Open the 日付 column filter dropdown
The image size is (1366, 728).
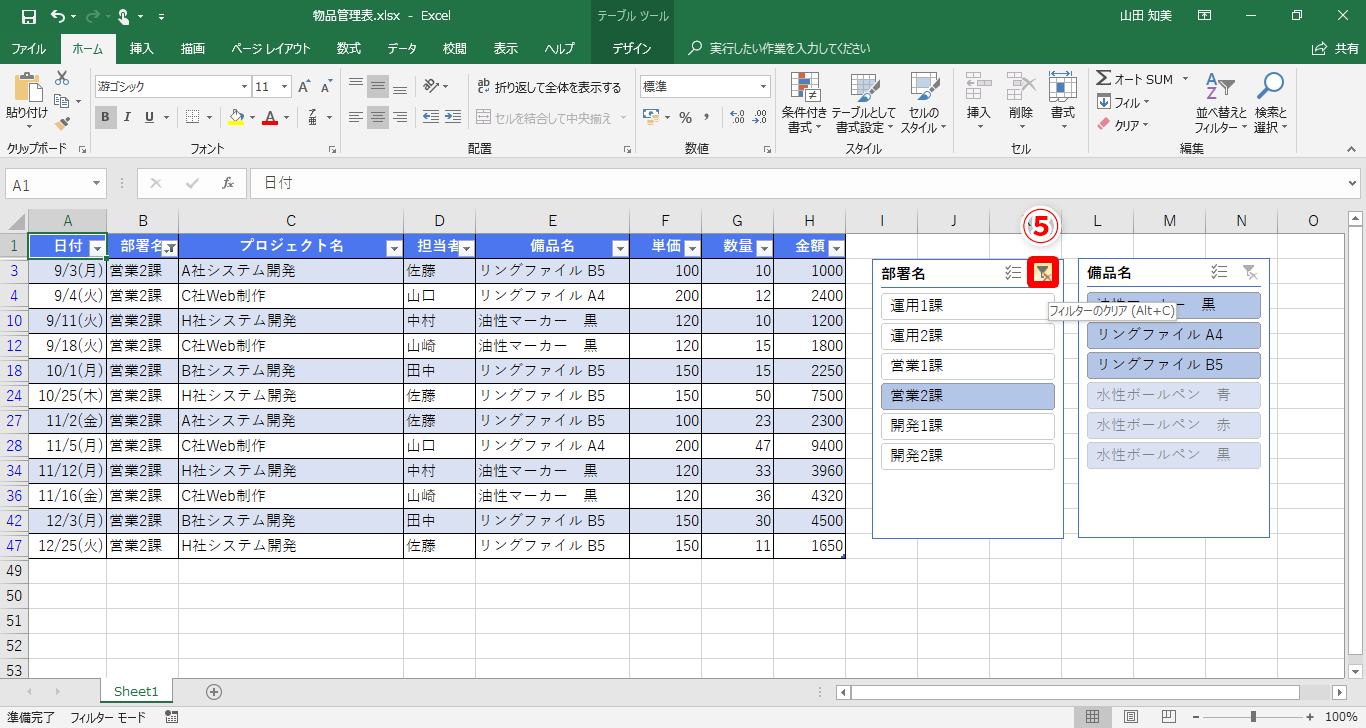[x=97, y=248]
